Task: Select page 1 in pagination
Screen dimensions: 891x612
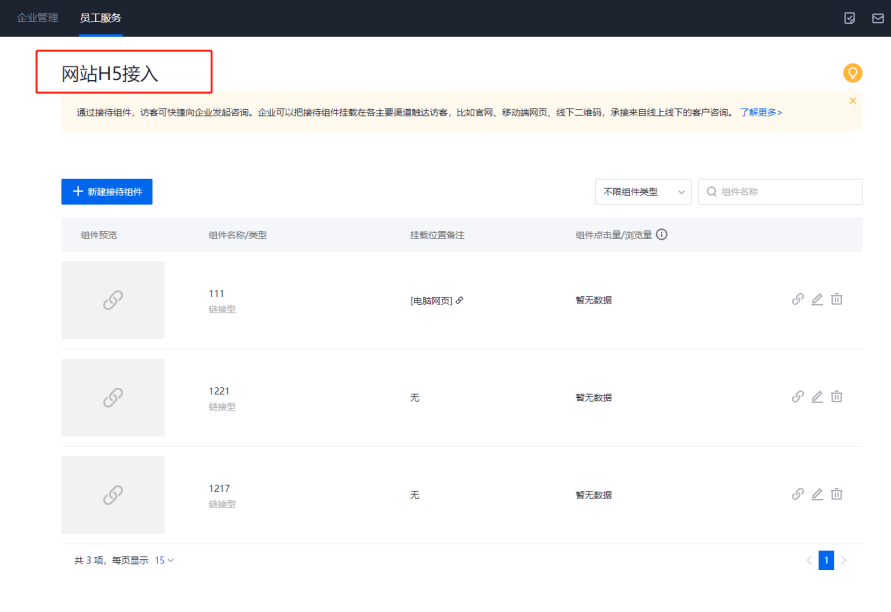Action: 826,560
